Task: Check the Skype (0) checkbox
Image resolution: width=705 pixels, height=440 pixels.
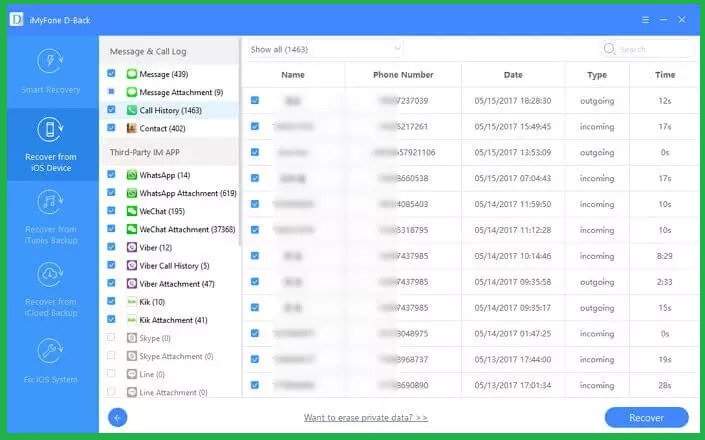Action: coord(111,337)
